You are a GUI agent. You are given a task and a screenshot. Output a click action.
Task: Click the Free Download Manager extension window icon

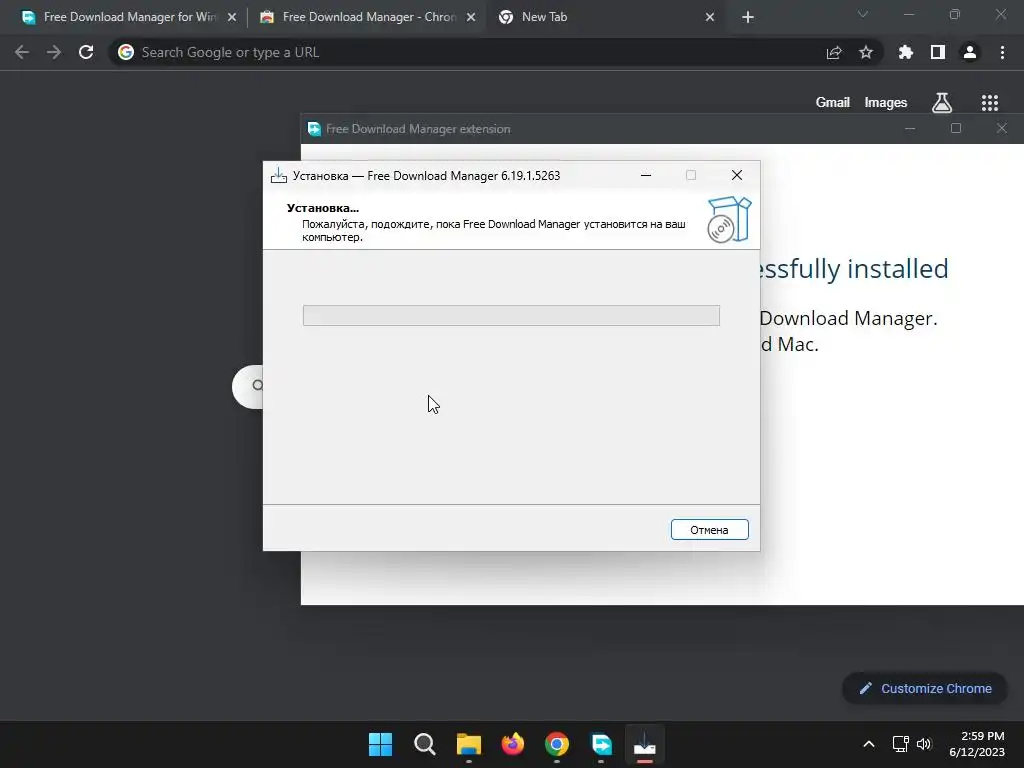click(314, 129)
